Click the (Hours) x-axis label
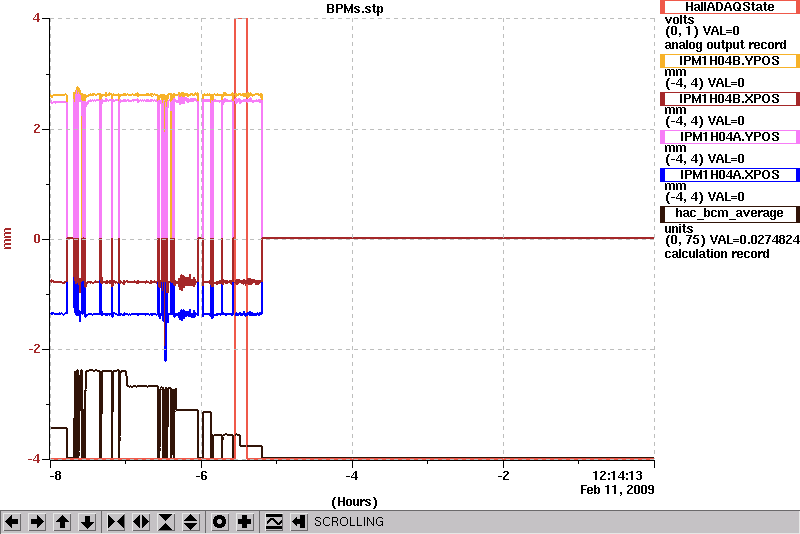 (355, 502)
